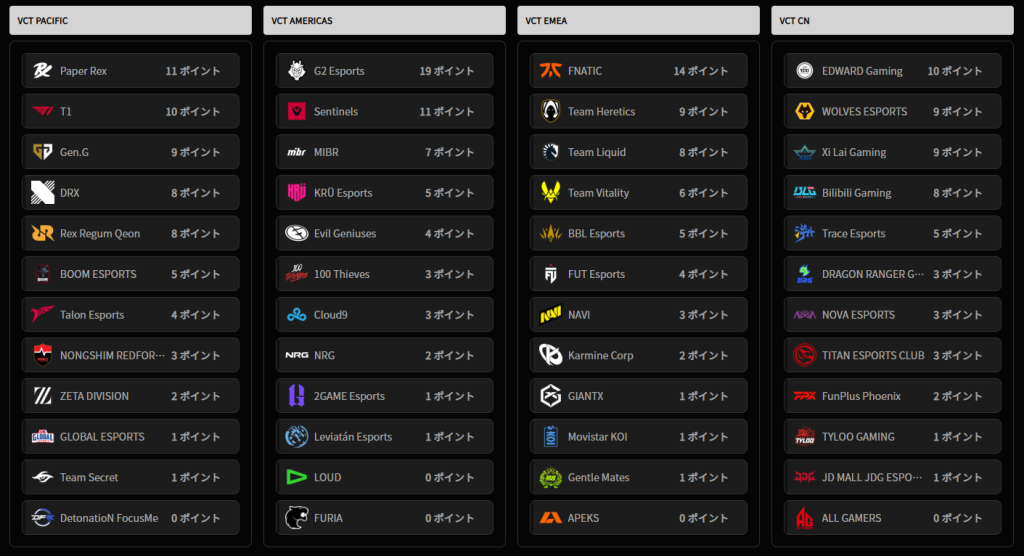Click the Cloud9 blue cloud logo
The image size is (1024, 556).
coord(296,315)
